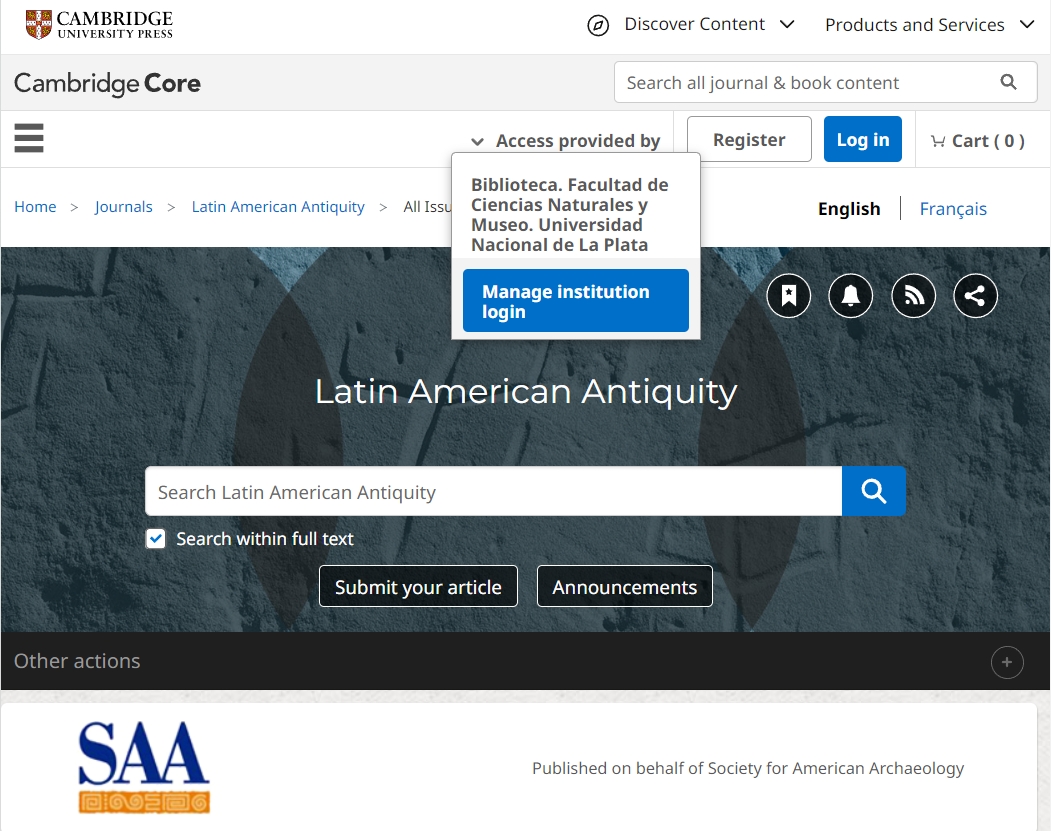The height and width of the screenshot is (831, 1051).
Task: Click the Cambridge University Press logo
Action: pos(99,25)
